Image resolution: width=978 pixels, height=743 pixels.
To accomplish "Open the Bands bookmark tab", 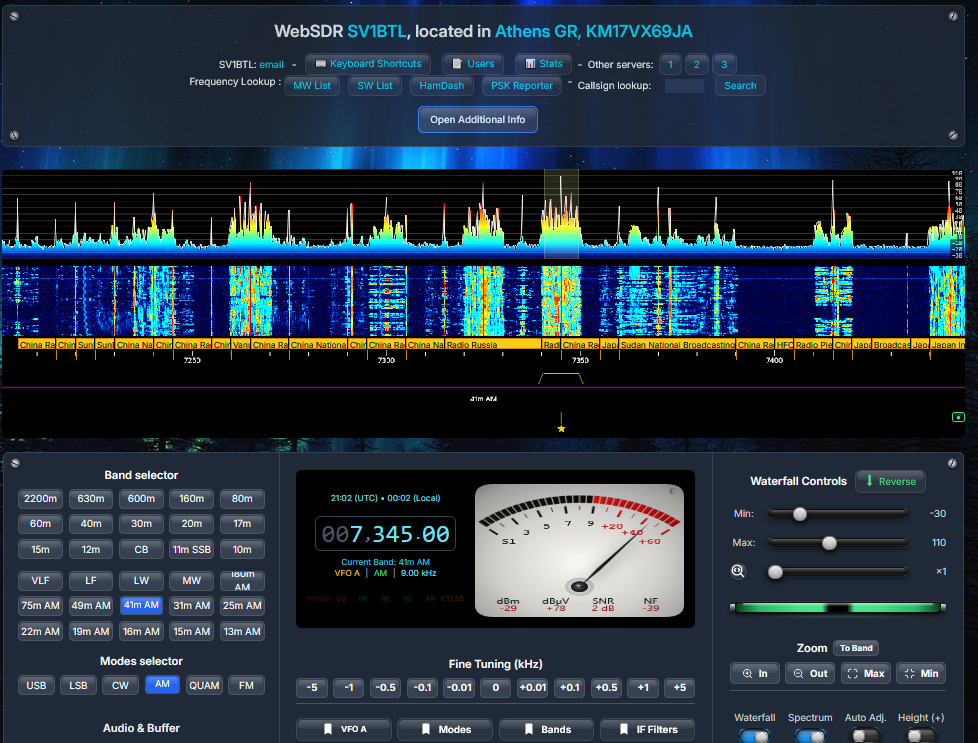I will [547, 729].
